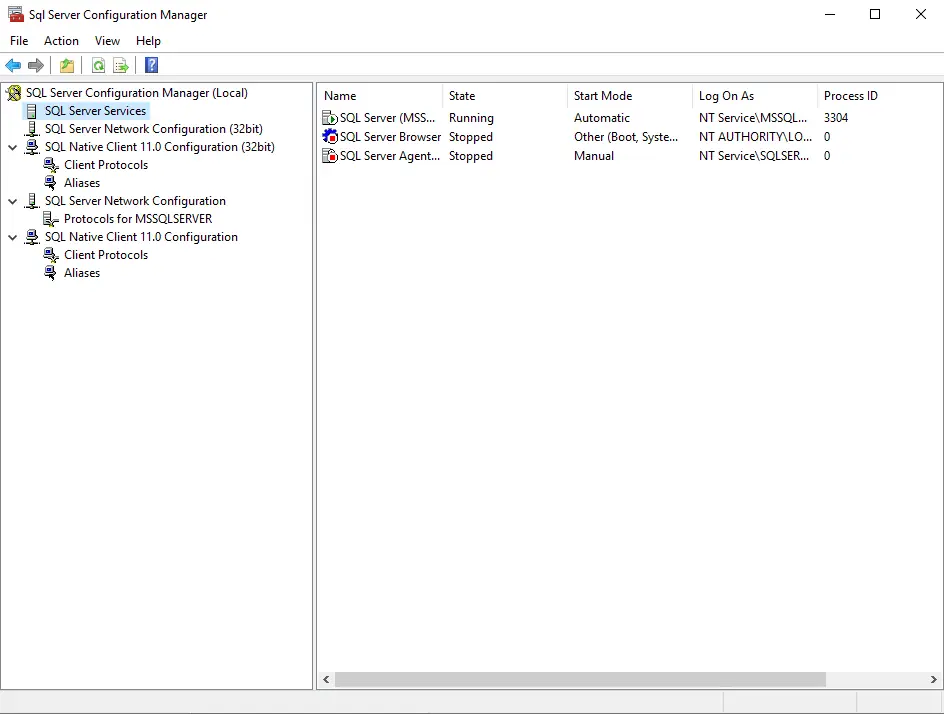This screenshot has height=714, width=944.
Task: Select SQL Server Network Configuration (32bit) label
Action: pos(154,129)
